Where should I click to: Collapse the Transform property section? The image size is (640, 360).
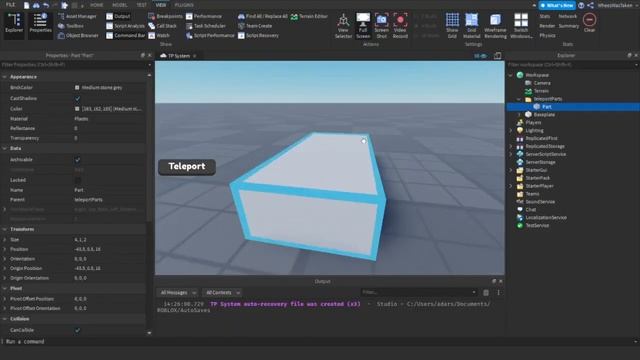tap(4, 229)
